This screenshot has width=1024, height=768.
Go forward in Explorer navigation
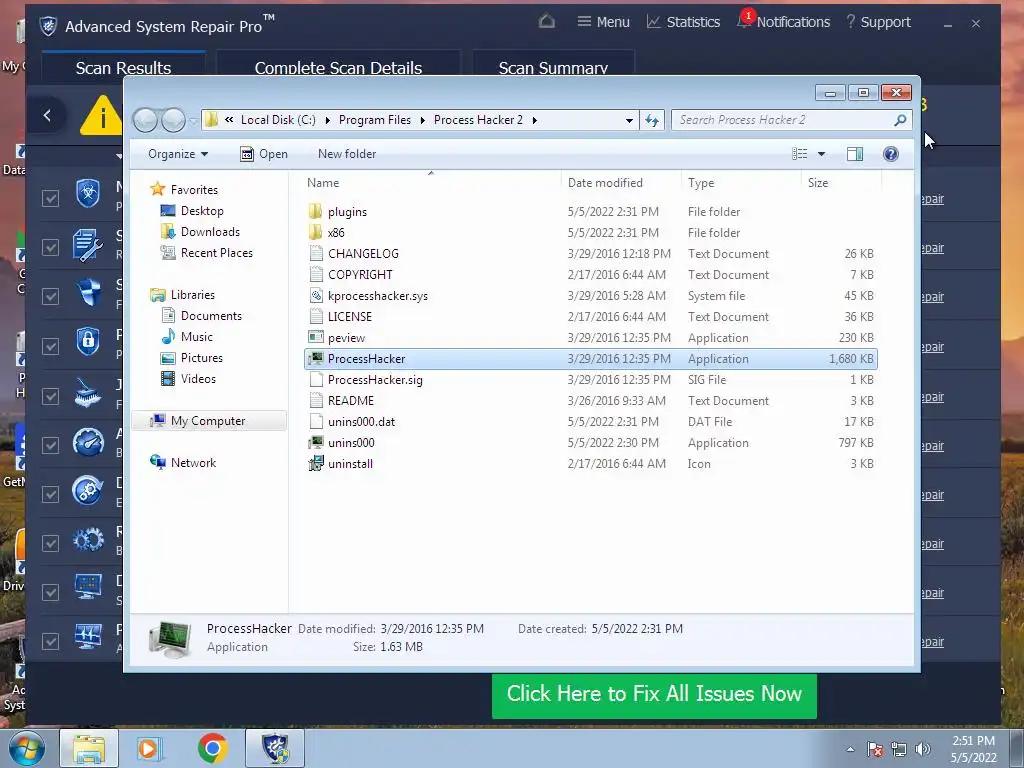[173, 120]
